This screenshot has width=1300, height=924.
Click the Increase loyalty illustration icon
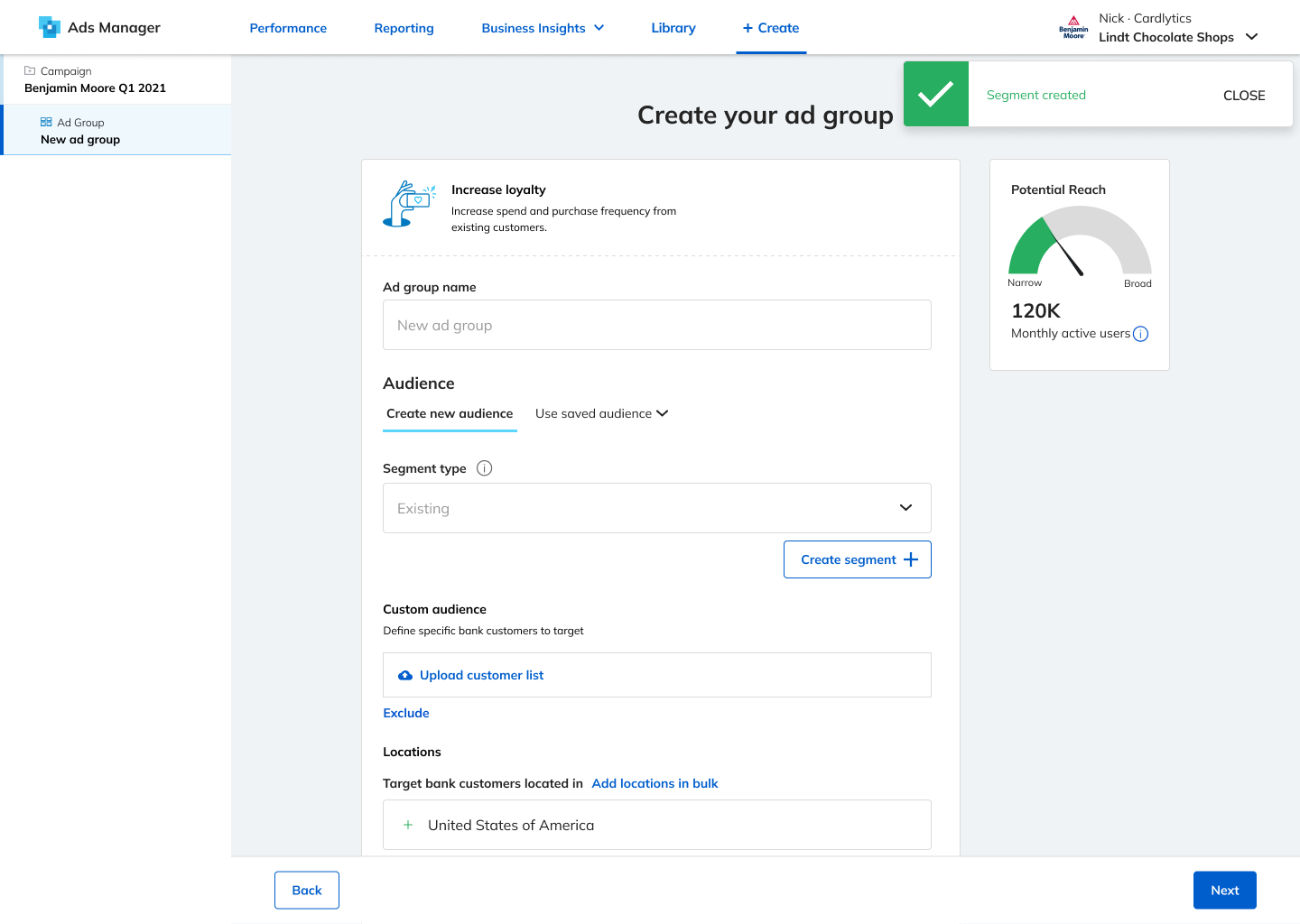(409, 203)
